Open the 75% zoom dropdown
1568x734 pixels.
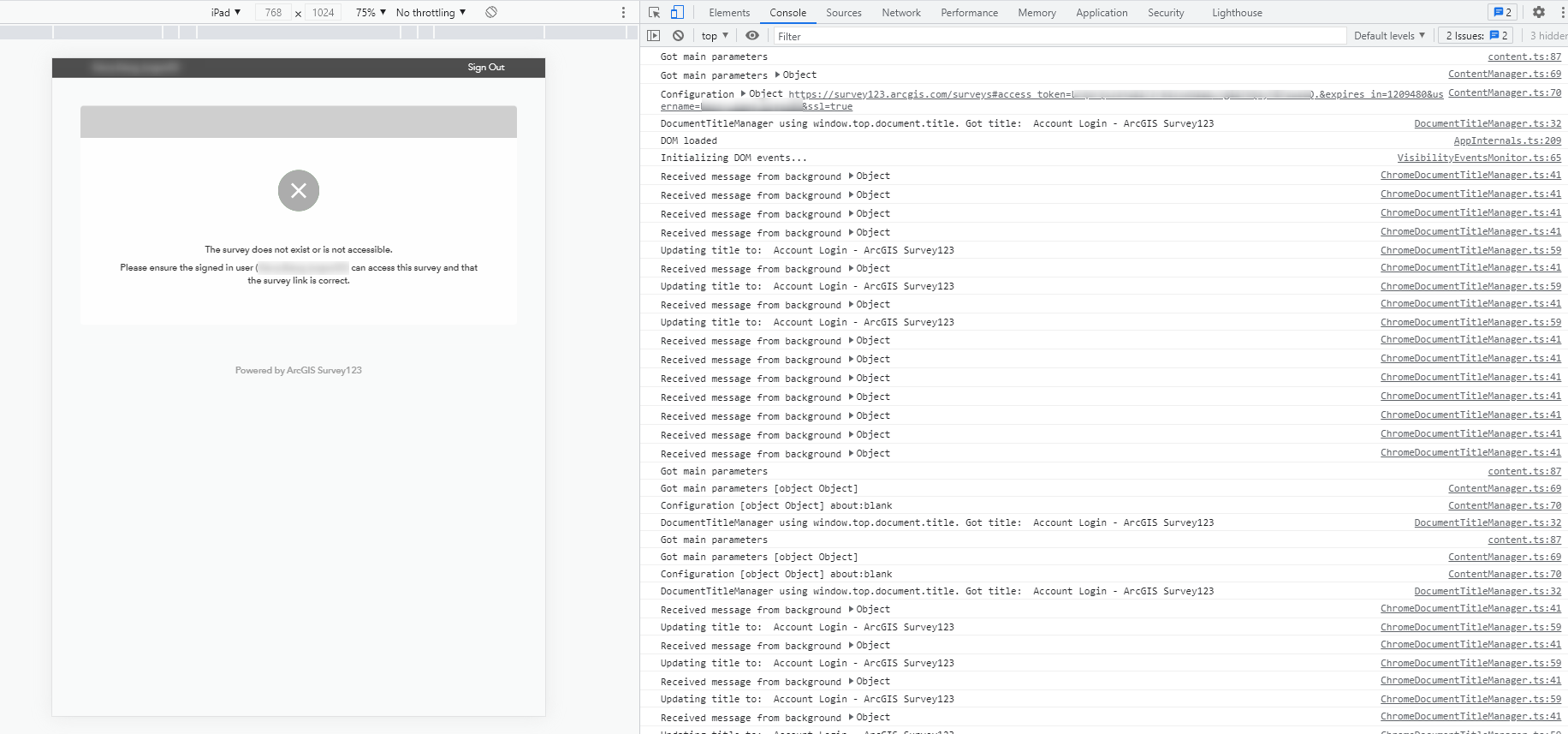tap(371, 12)
